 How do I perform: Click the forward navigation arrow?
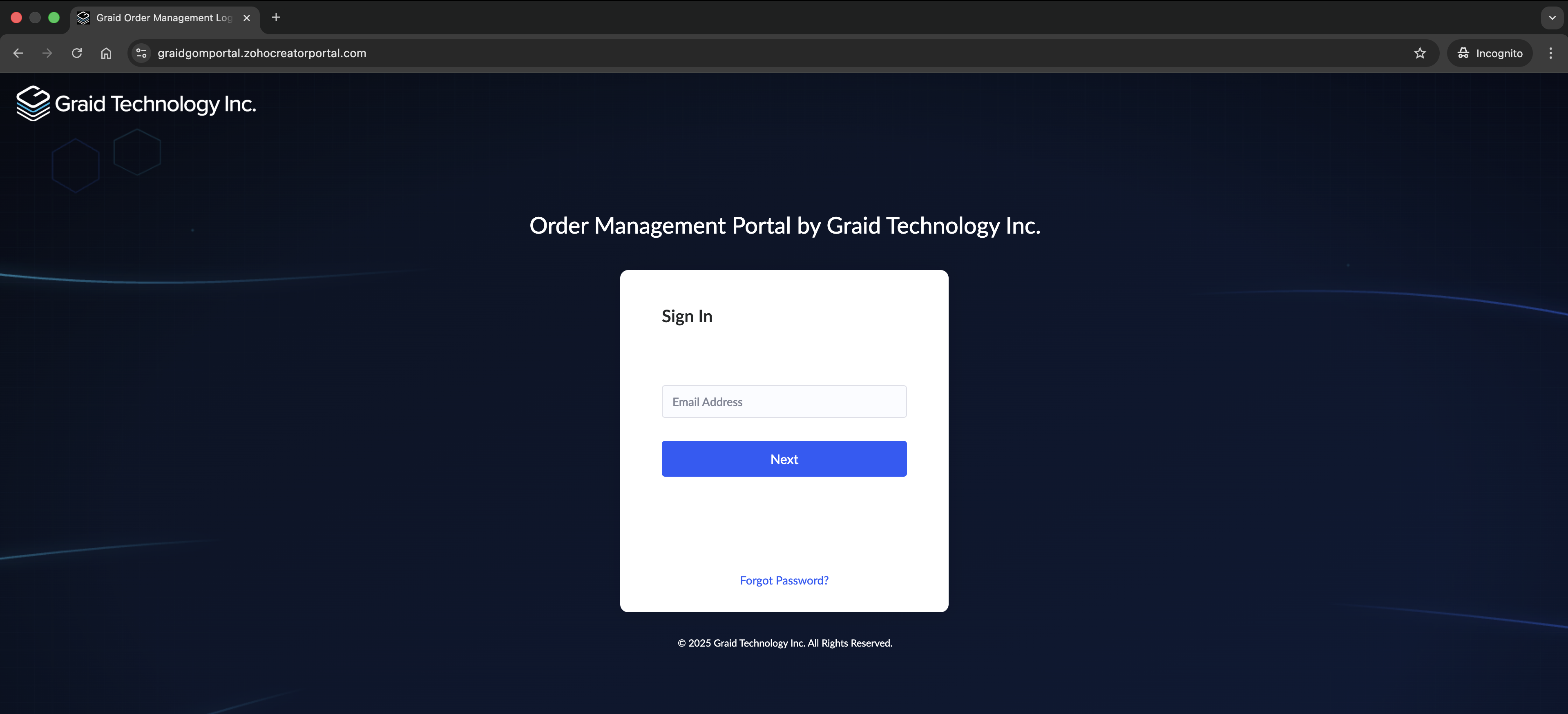pyautogui.click(x=47, y=53)
